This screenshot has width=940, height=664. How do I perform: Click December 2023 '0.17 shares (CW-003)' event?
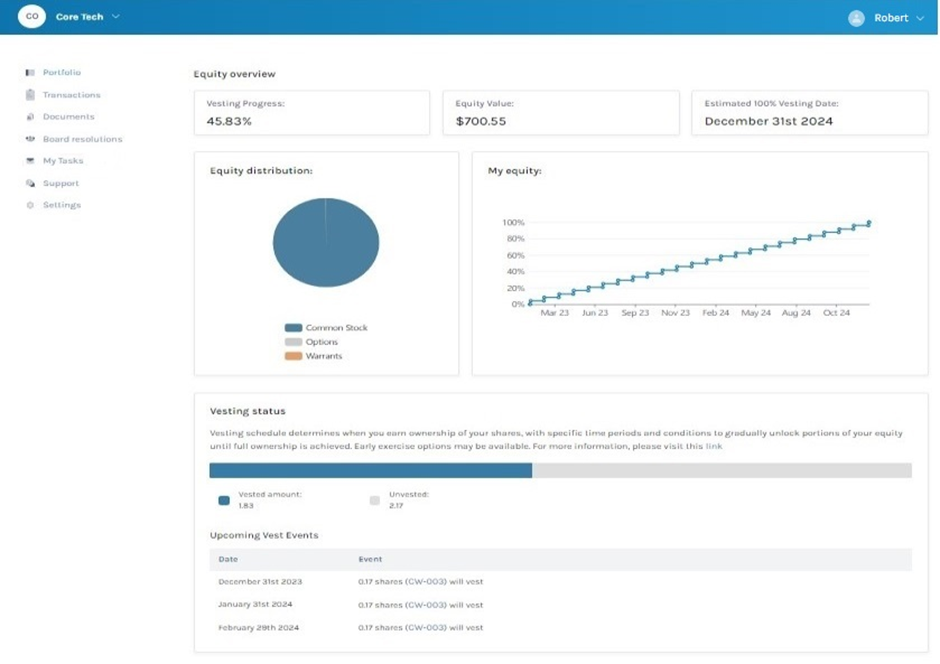pyautogui.click(x=420, y=582)
